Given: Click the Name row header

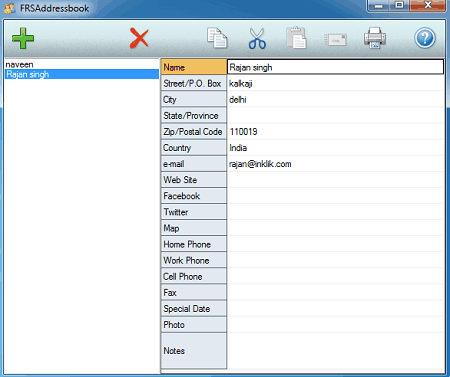Looking at the screenshot, I should pyautogui.click(x=194, y=67).
